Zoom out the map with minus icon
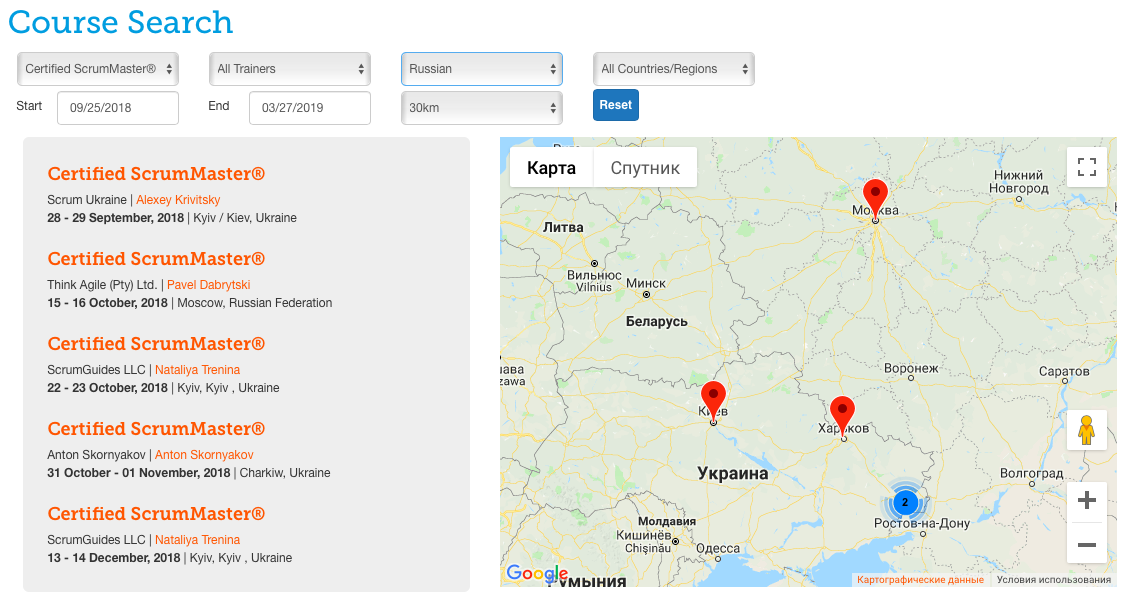This screenshot has height=613, width=1140. [x=1086, y=544]
